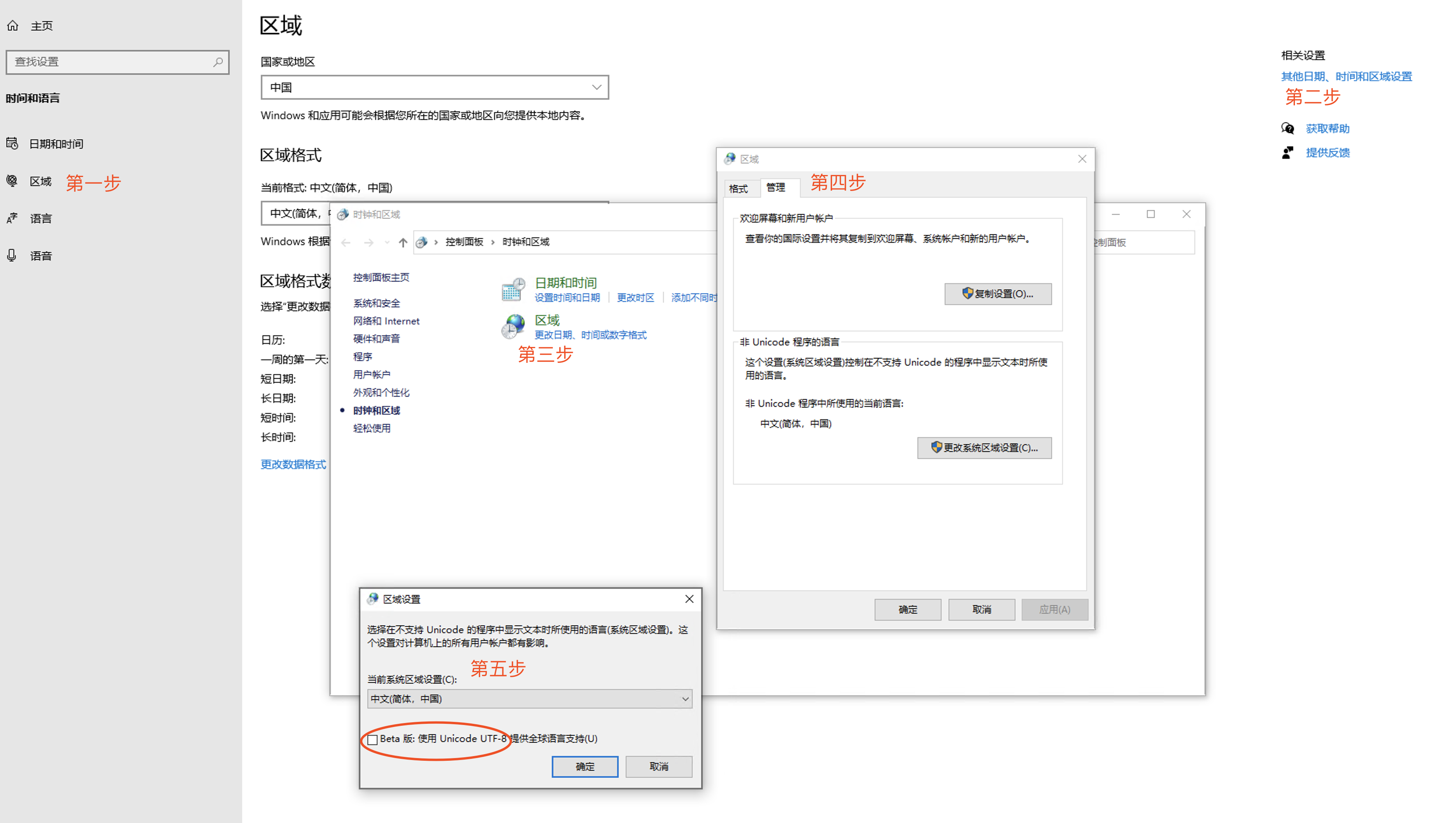1456x823 pixels.
Task: Click the Date and Time calendar-clock icon
Action: pyautogui.click(x=513, y=289)
